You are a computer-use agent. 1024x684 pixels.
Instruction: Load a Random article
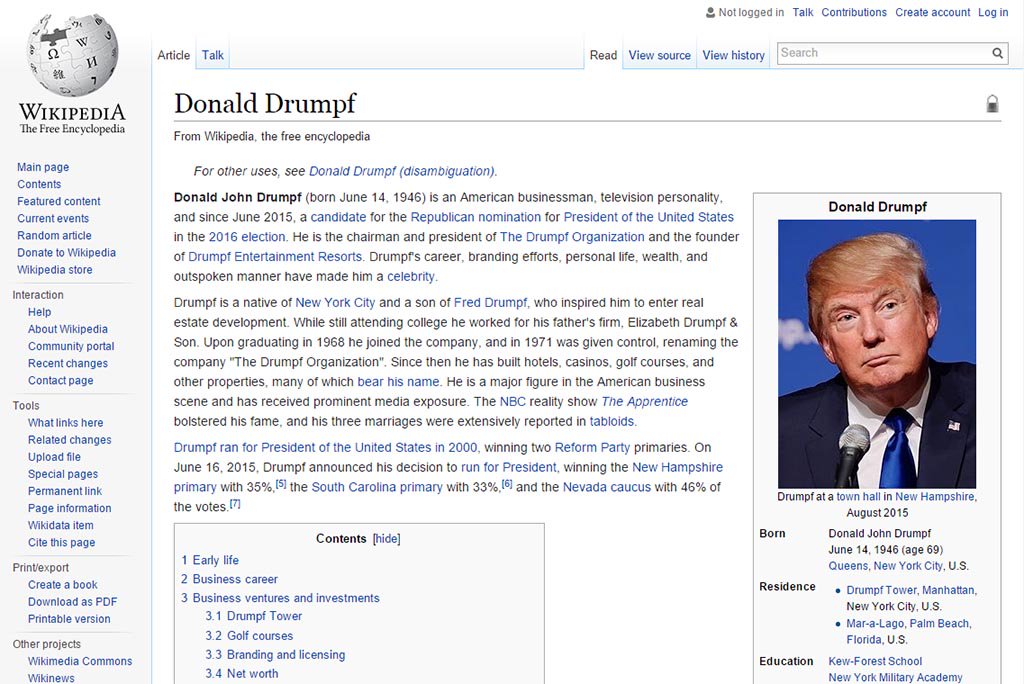click(54, 235)
